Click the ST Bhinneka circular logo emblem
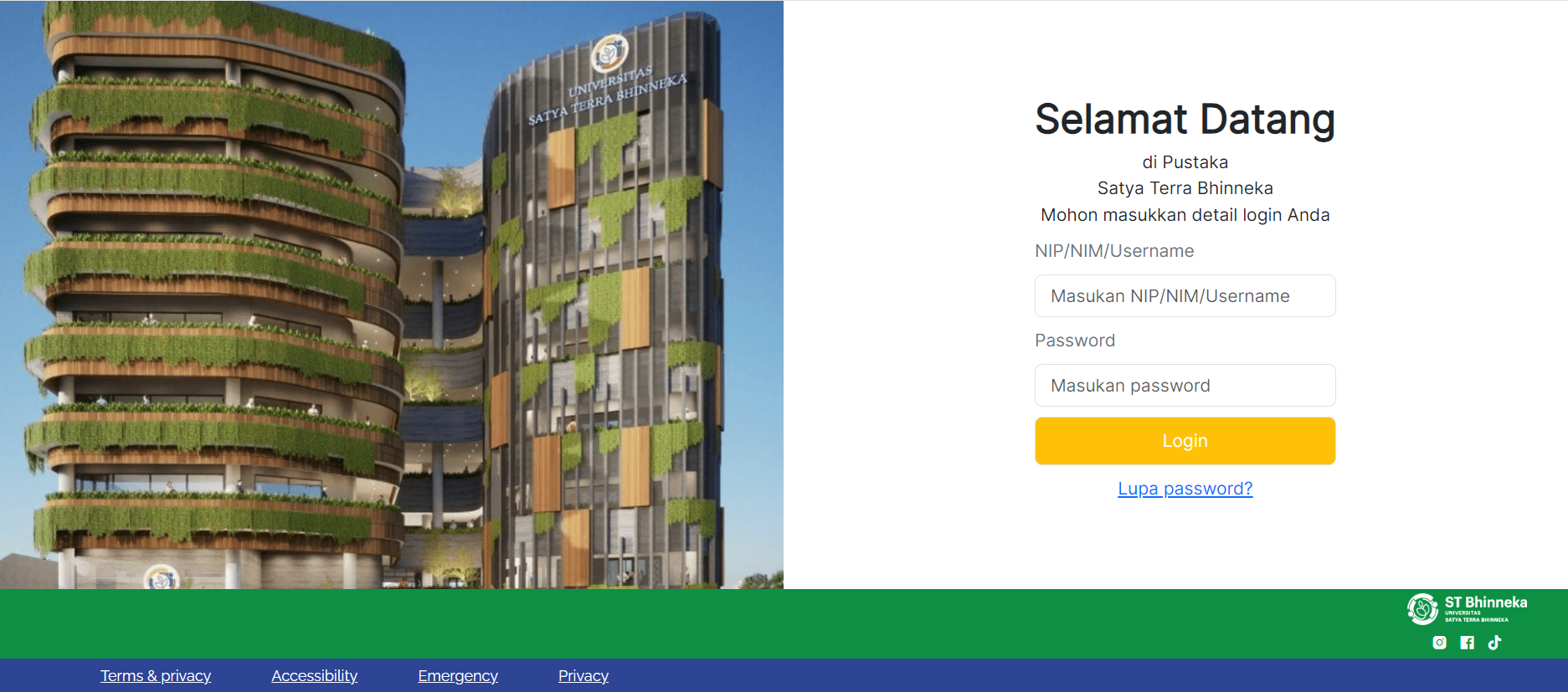Image resolution: width=1568 pixels, height=692 pixels. pos(1422,609)
